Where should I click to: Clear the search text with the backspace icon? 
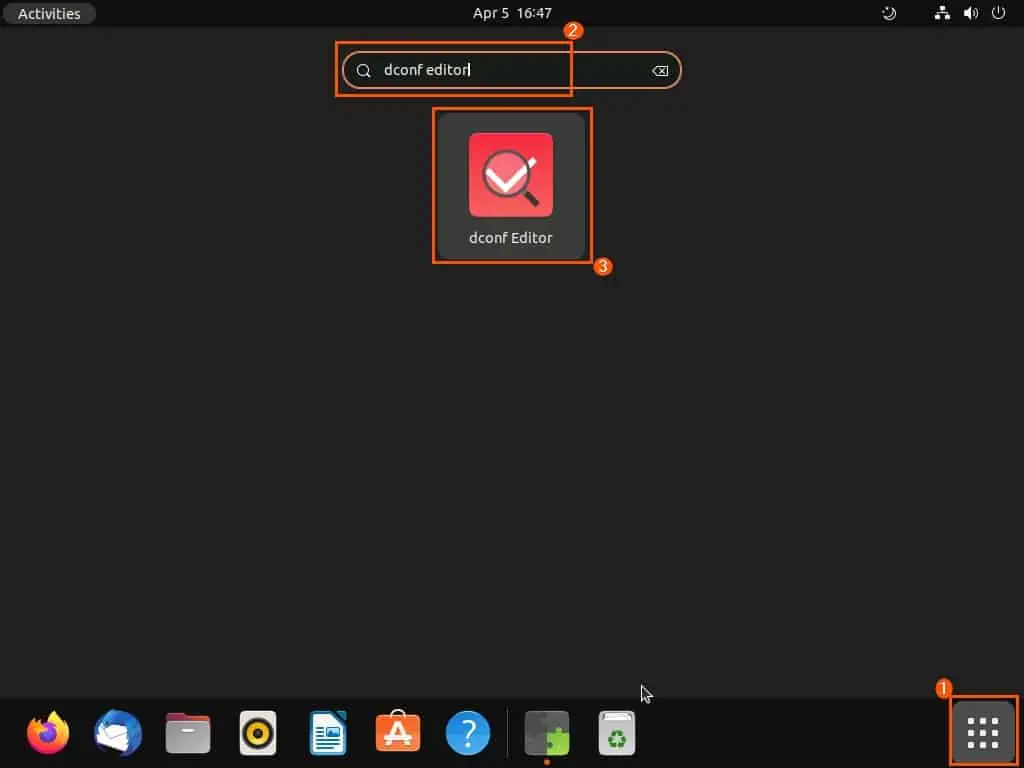(x=660, y=71)
